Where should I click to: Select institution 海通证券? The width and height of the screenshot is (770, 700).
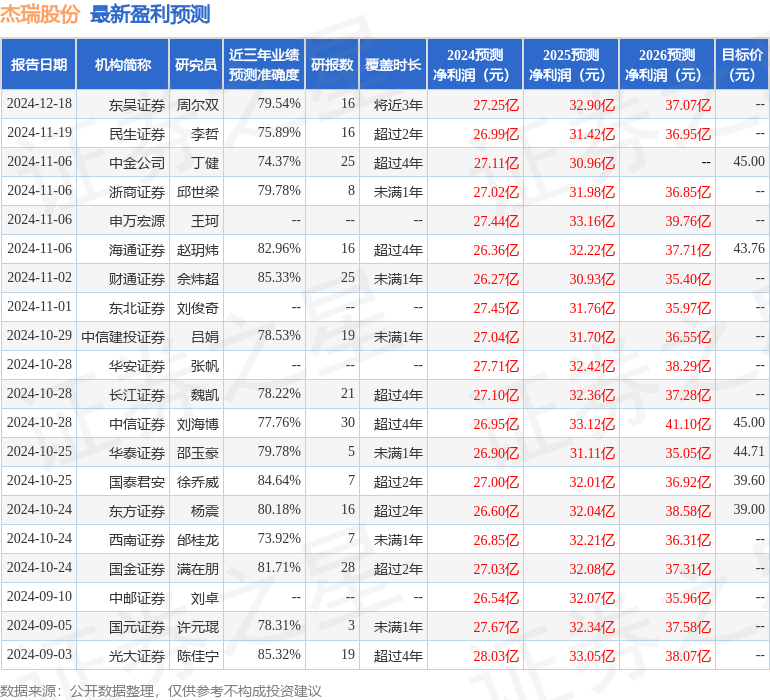137,250
